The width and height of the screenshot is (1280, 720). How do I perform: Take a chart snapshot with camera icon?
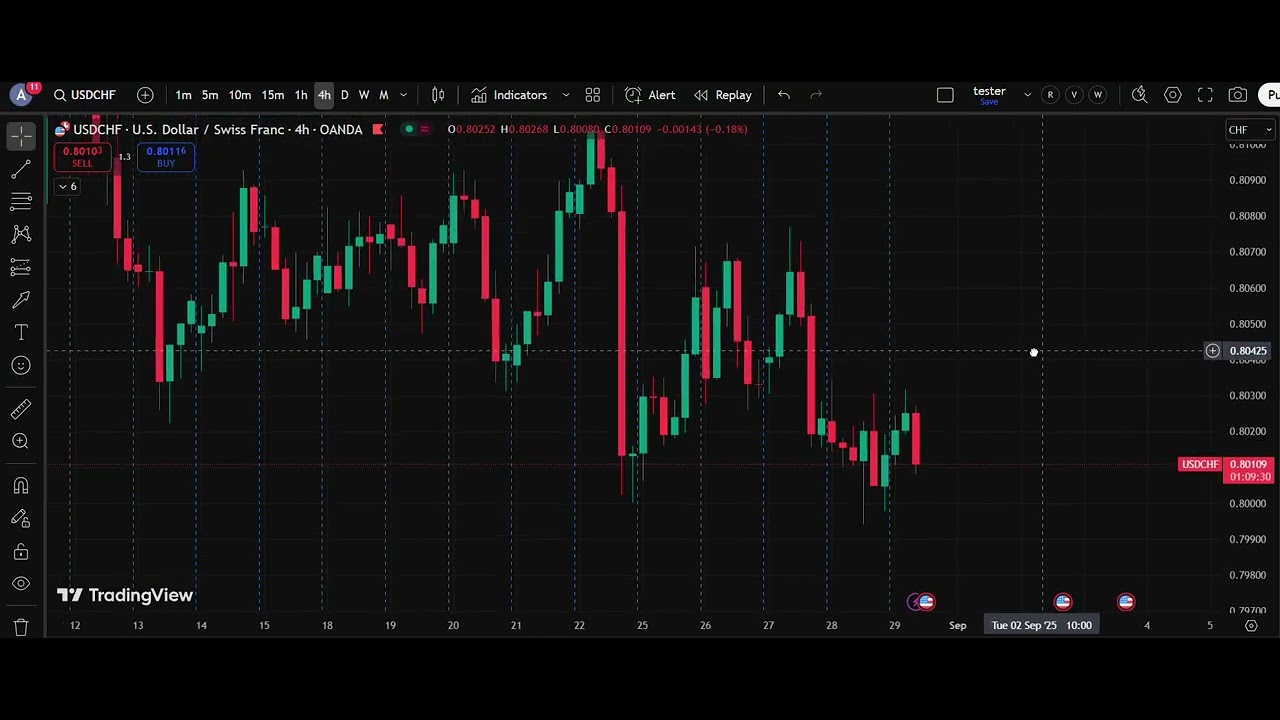[1238, 95]
